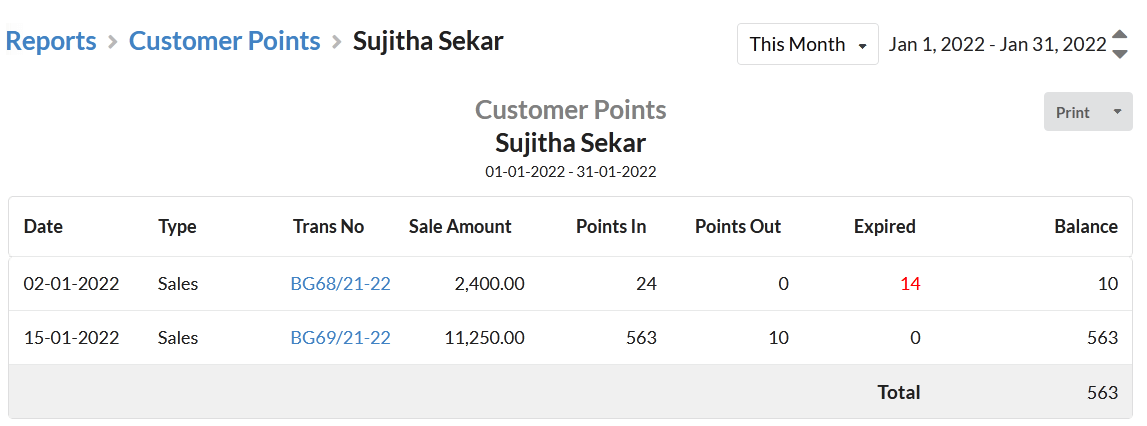Select the Points In column header
Viewport: 1147px width, 426px height.
coord(611,226)
